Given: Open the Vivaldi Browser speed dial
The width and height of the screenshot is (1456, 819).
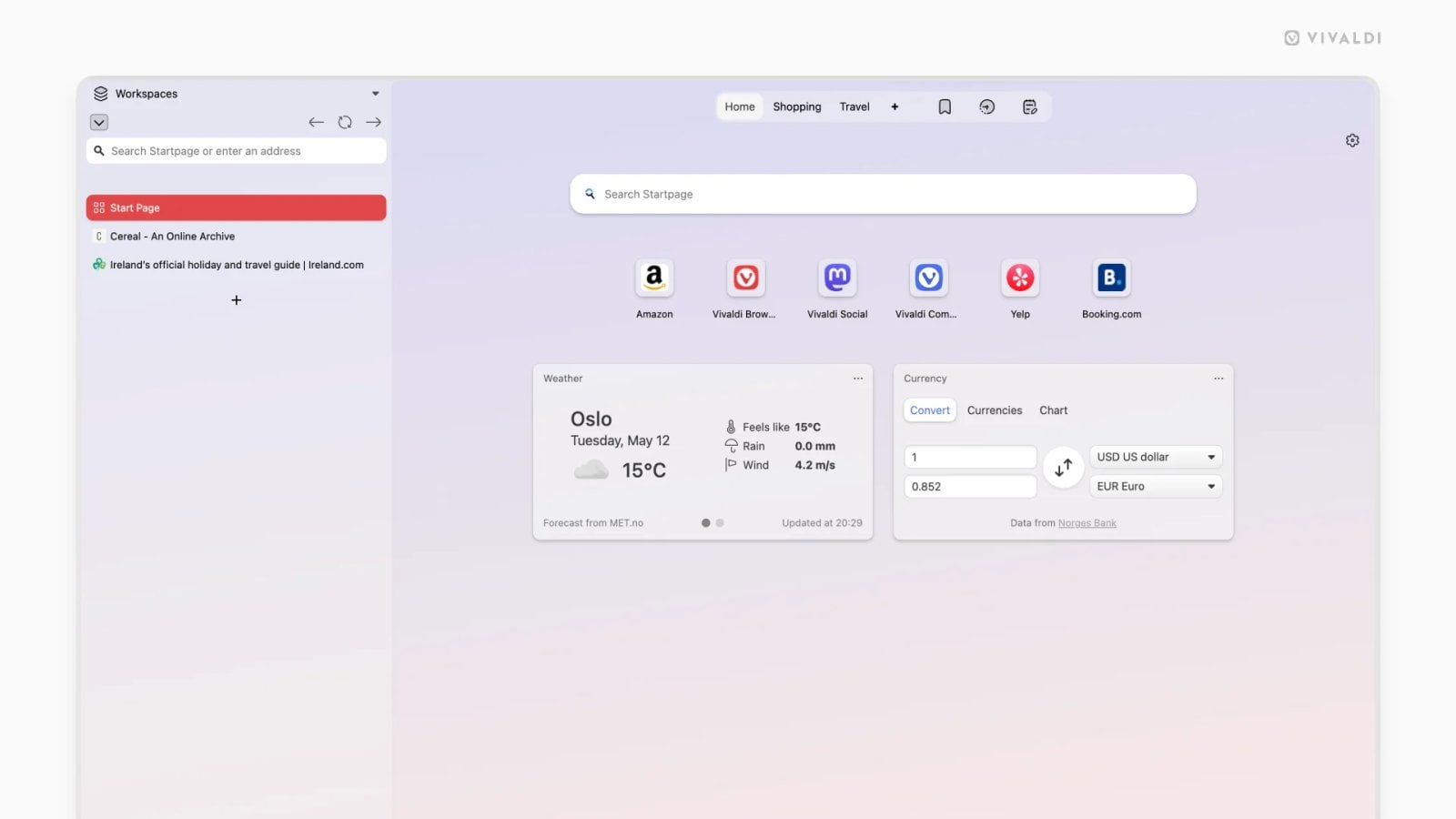Looking at the screenshot, I should tap(745, 278).
